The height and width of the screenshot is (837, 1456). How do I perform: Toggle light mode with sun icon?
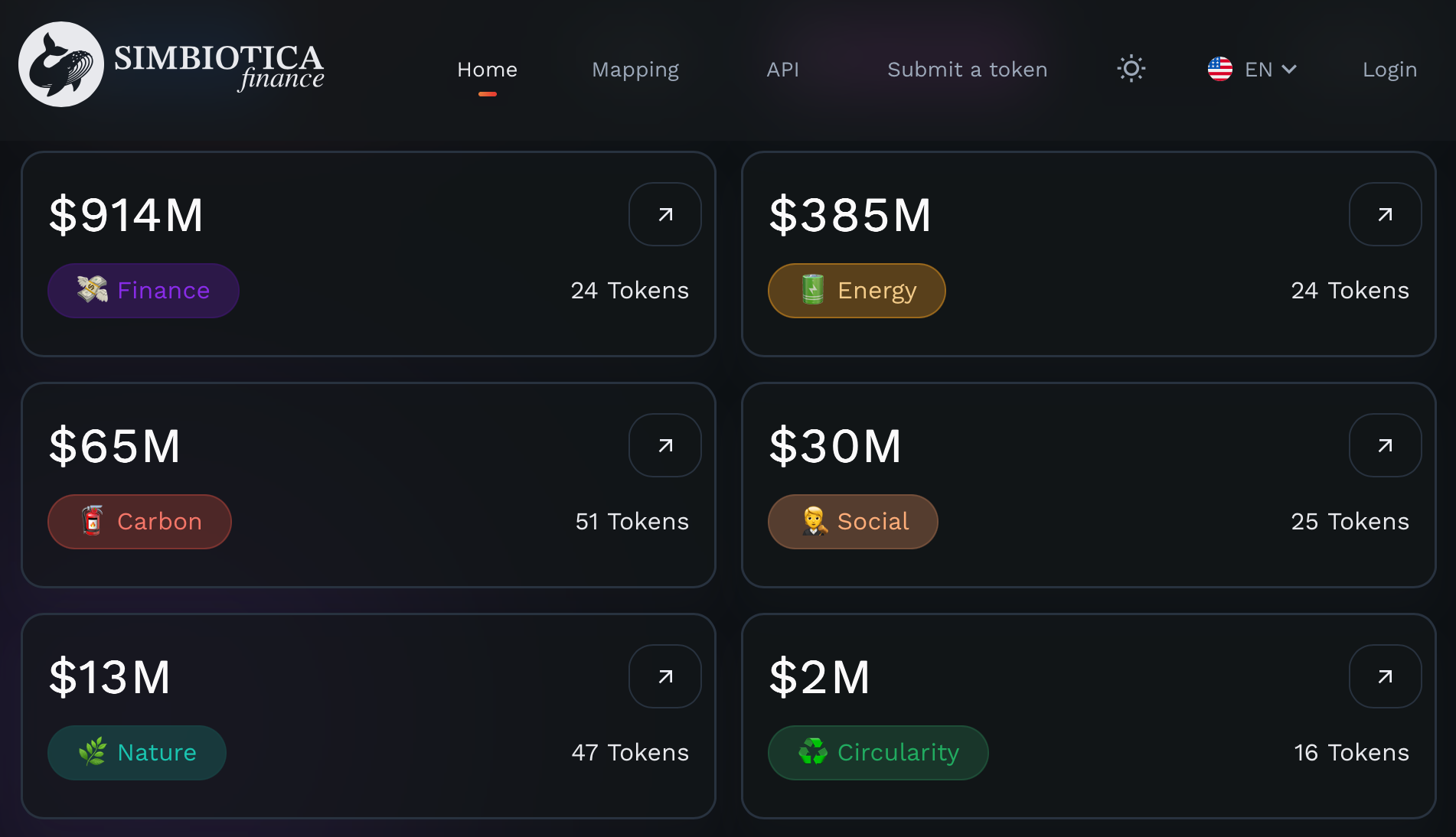1131,69
